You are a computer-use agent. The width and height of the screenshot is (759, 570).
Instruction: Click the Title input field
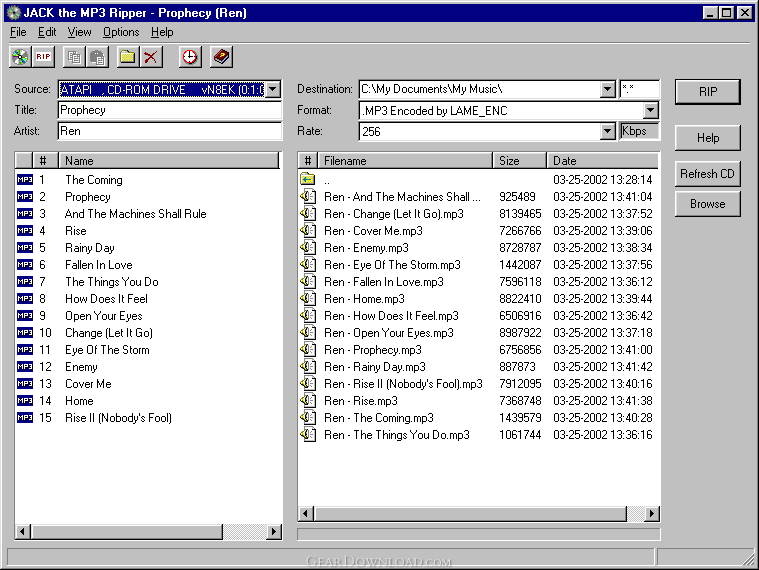pos(169,110)
